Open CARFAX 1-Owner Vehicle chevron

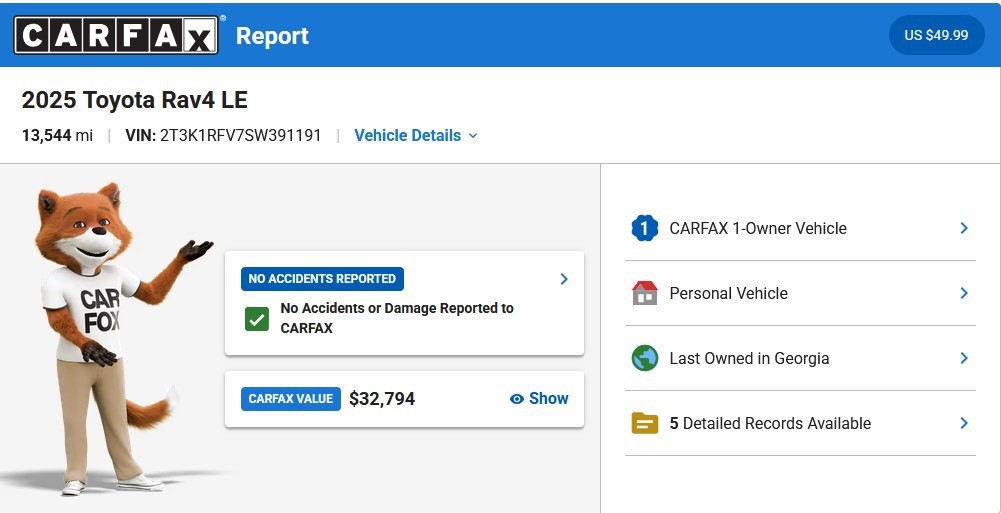click(964, 228)
